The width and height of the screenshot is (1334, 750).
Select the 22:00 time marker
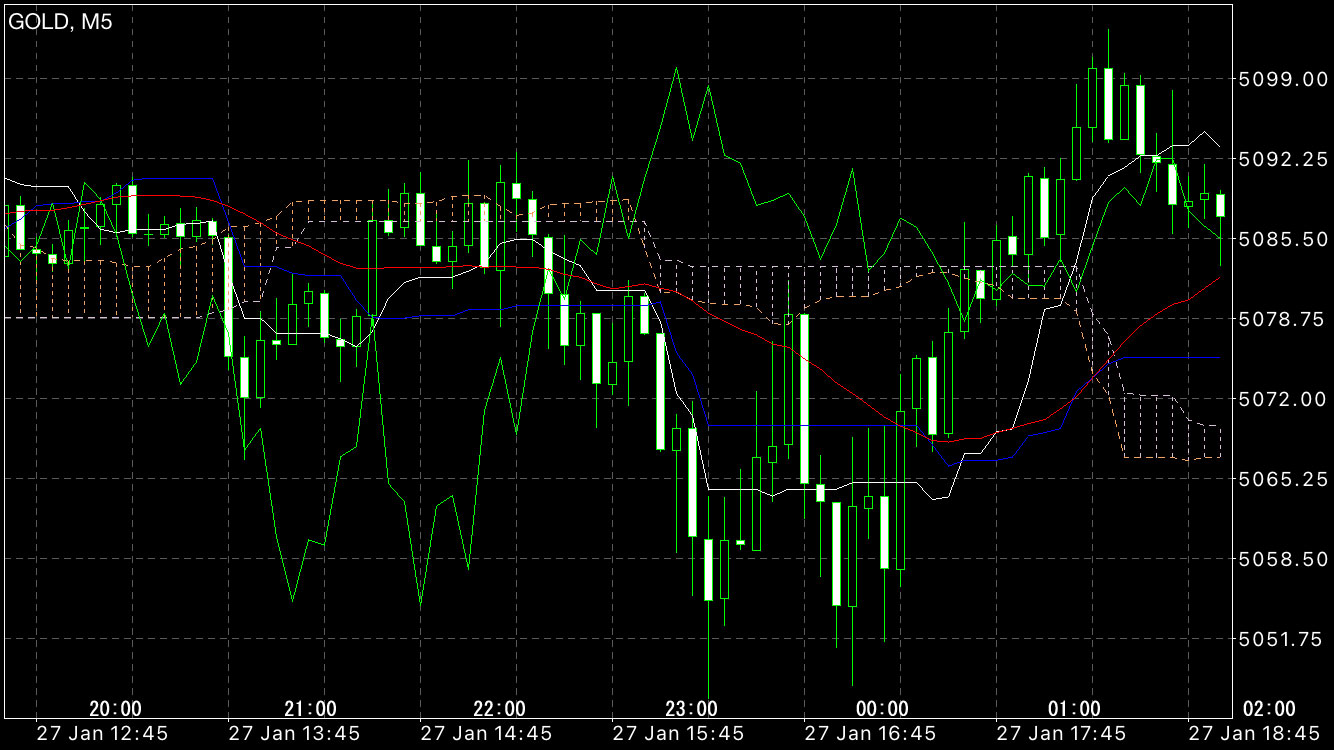tap(499, 709)
